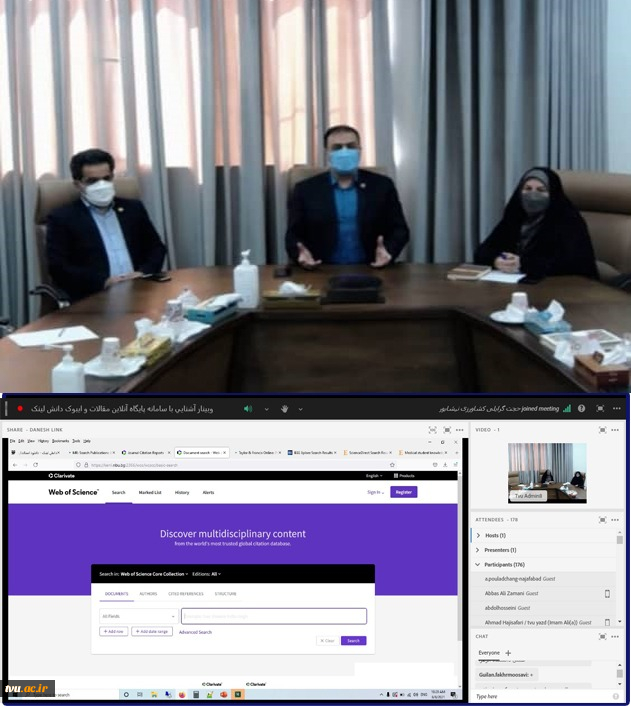This screenshot has height=706, width=631.
Task: Open the Clarivate Products menu
Action: [x=404, y=475]
